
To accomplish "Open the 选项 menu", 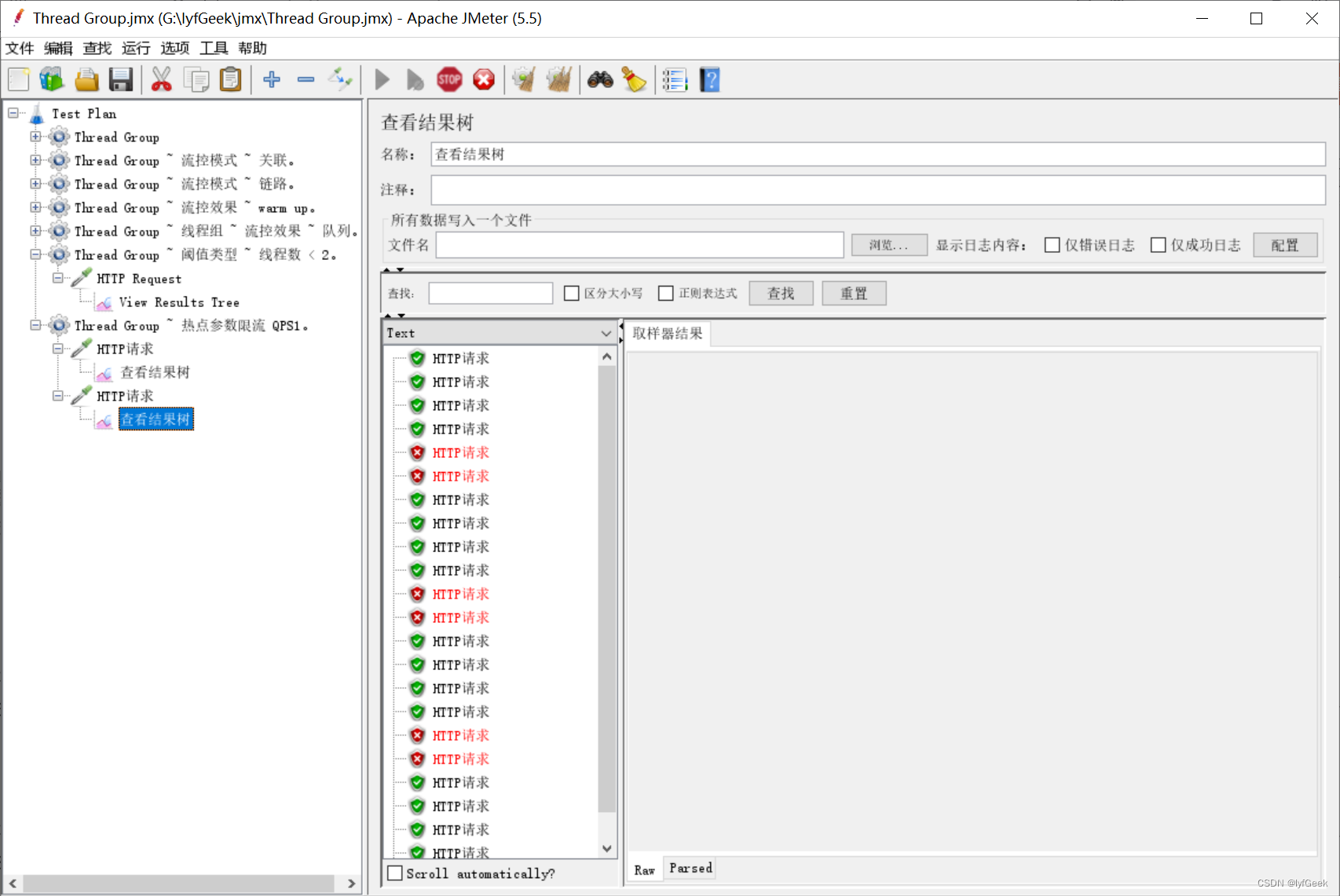I will coord(175,48).
